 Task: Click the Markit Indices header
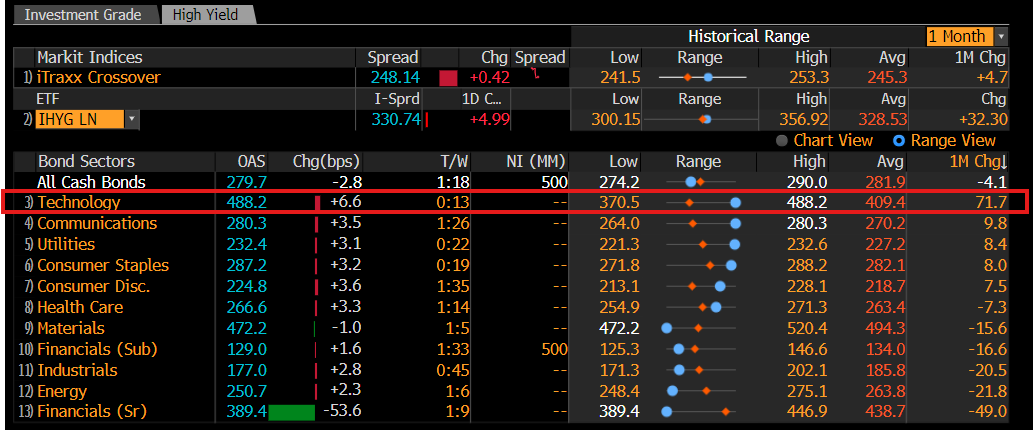(90, 57)
